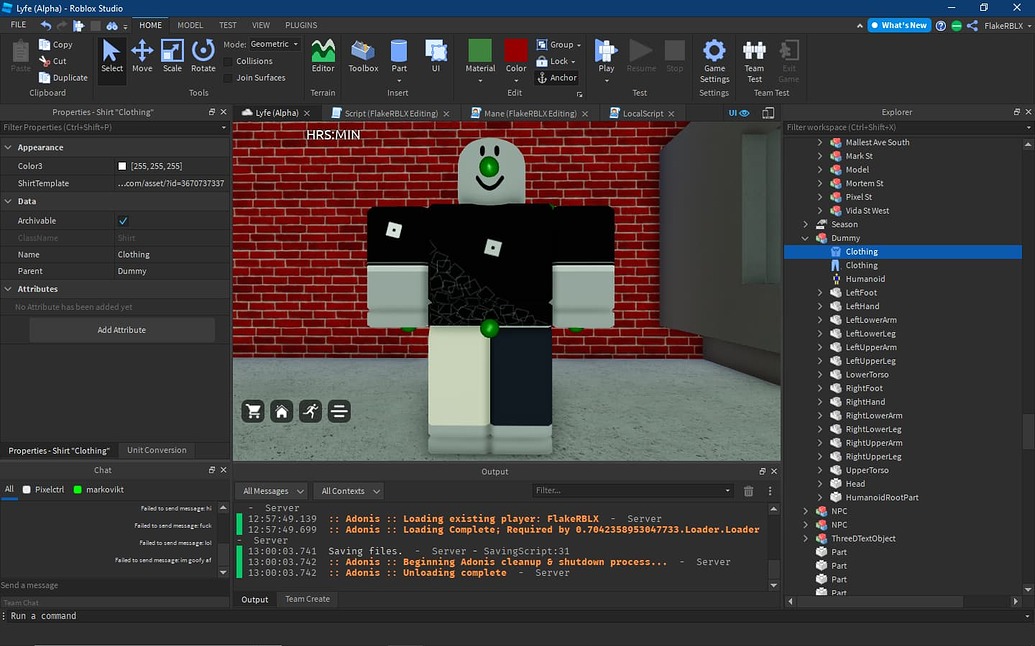This screenshot has height=646, width=1035.
Task: Switch to the MODEL ribbon tab
Action: point(190,25)
